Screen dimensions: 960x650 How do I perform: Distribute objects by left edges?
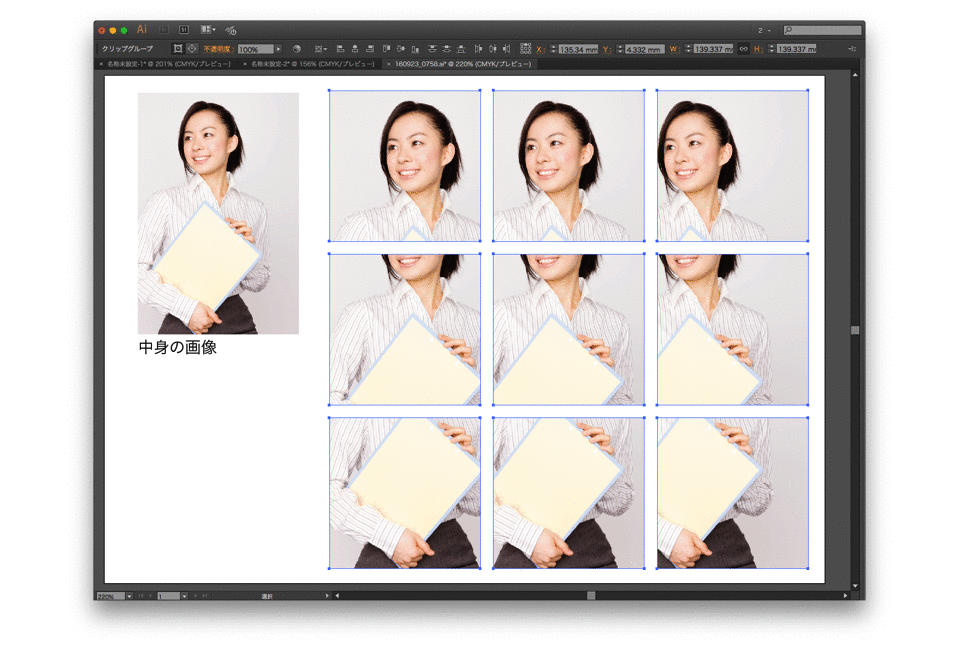(478, 49)
